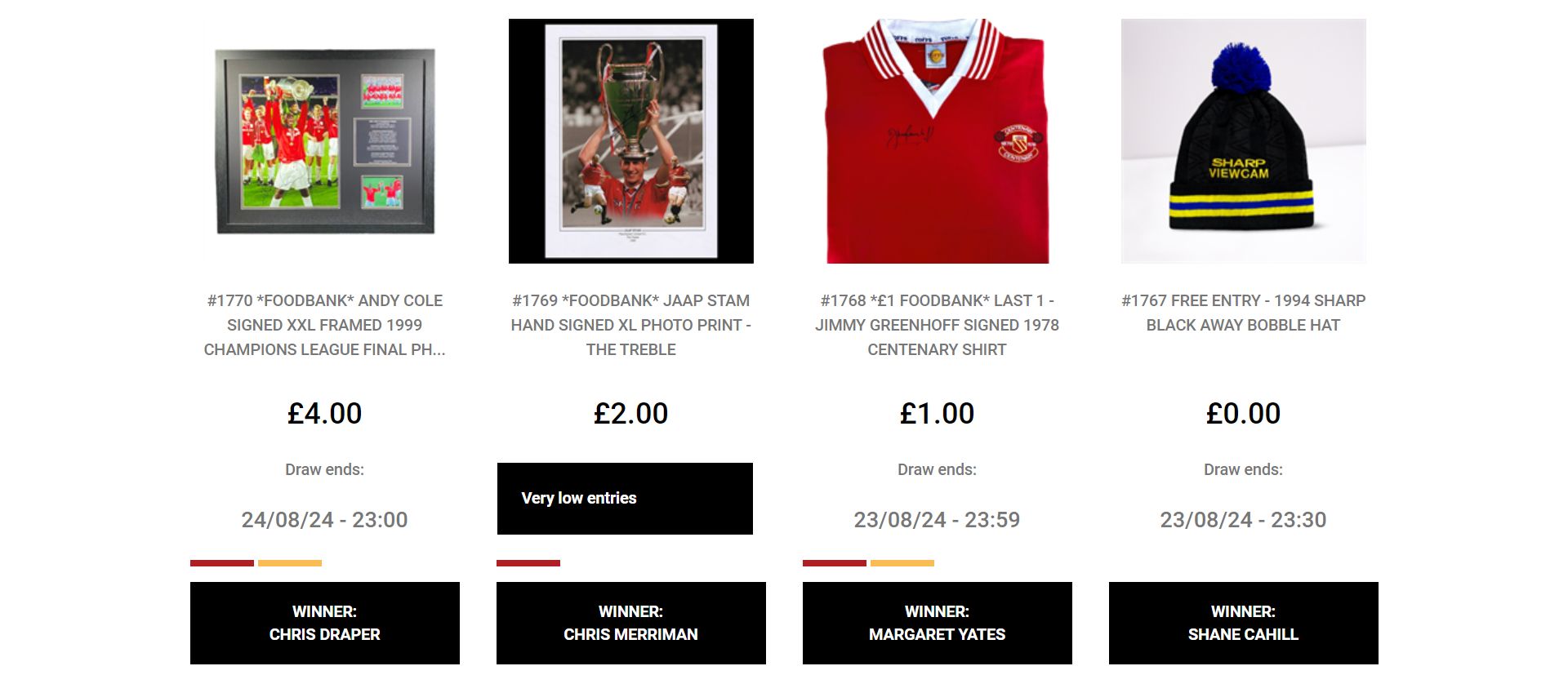The width and height of the screenshot is (1568, 675).
Task: View the red Jimmy Greenhoff signed shirt image
Action: point(938,141)
